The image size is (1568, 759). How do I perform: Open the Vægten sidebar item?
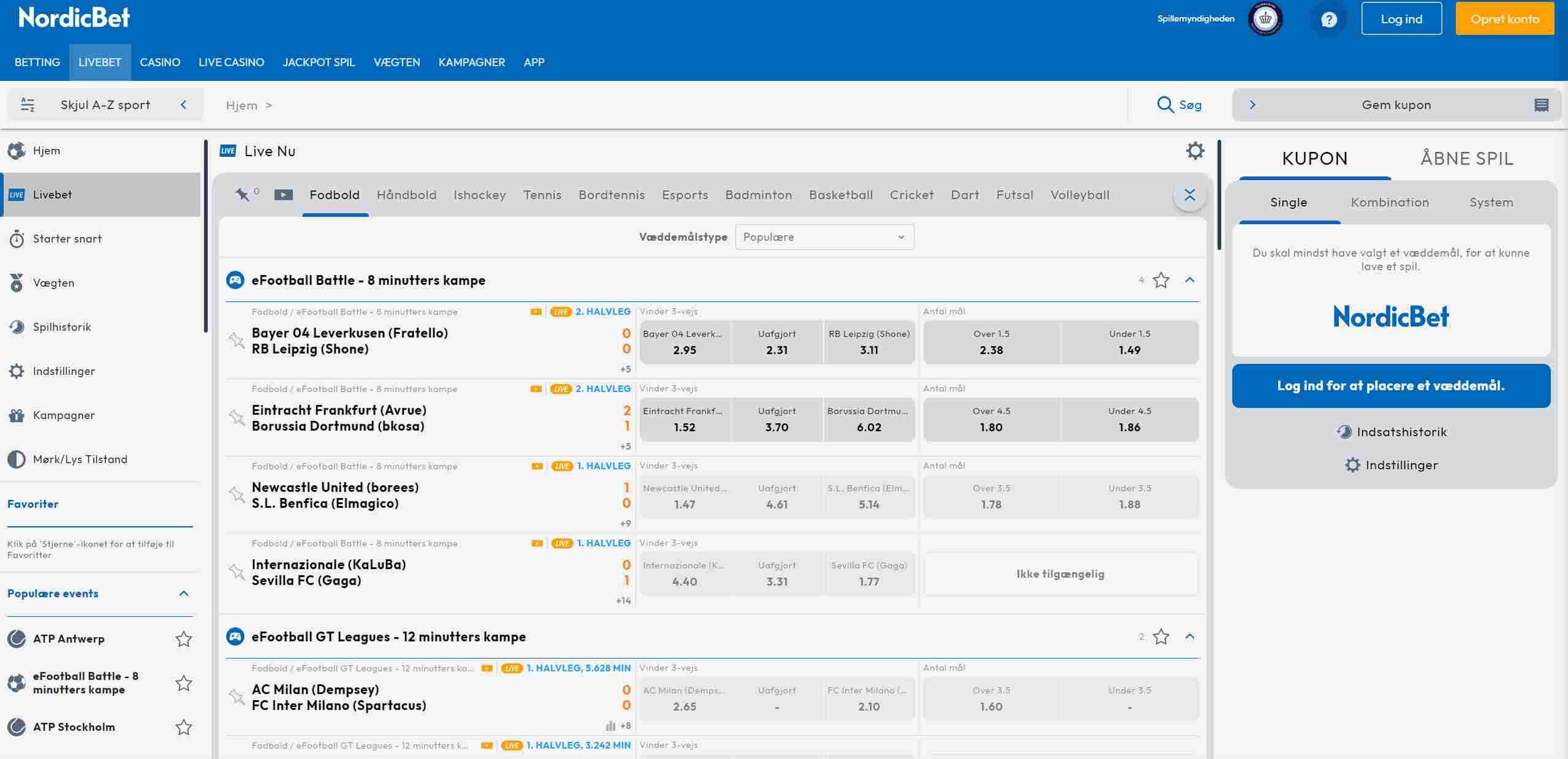point(100,283)
